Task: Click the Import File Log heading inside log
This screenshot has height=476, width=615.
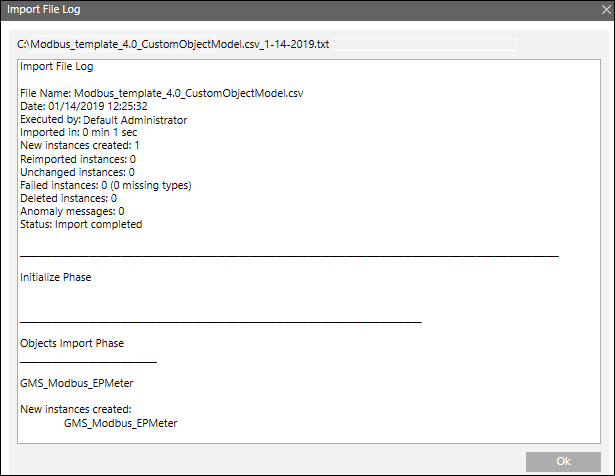Action: pyautogui.click(x=58, y=67)
